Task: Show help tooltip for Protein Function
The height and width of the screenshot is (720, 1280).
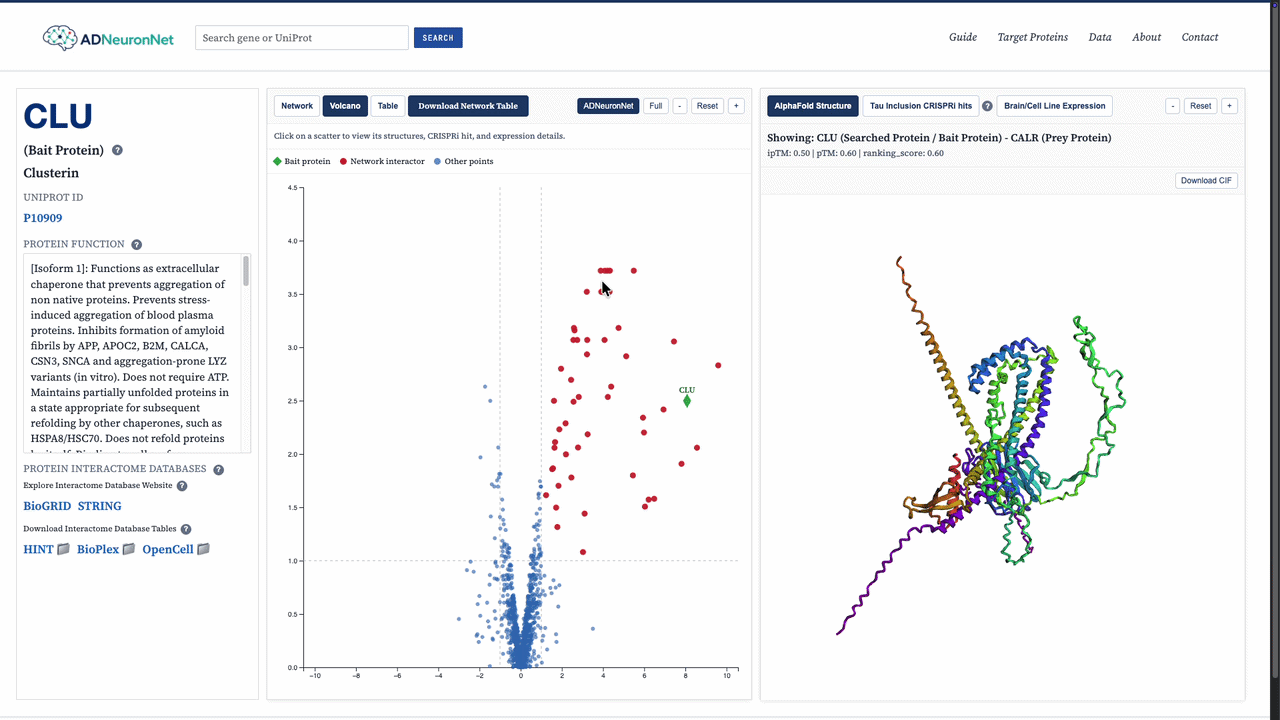Action: point(136,244)
